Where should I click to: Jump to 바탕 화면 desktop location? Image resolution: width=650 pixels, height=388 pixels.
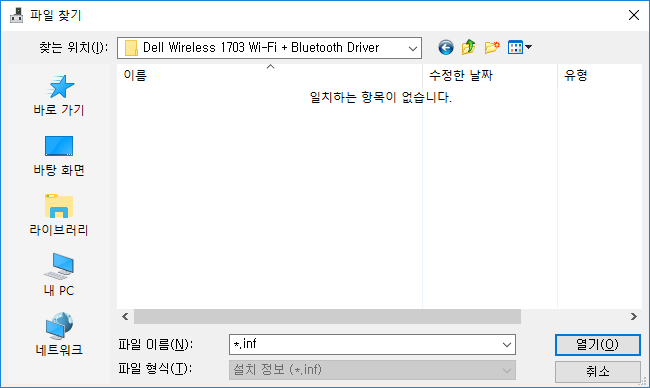59,155
